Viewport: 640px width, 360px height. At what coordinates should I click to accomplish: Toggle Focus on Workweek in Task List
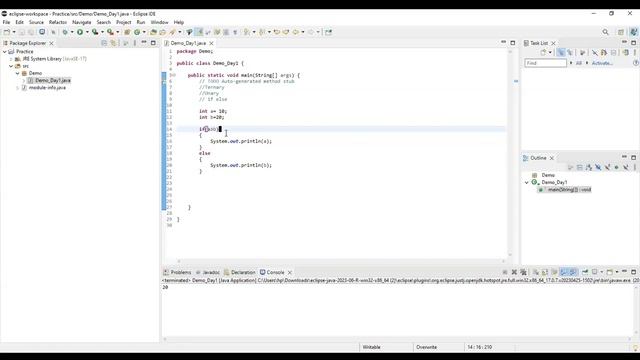click(x=582, y=52)
